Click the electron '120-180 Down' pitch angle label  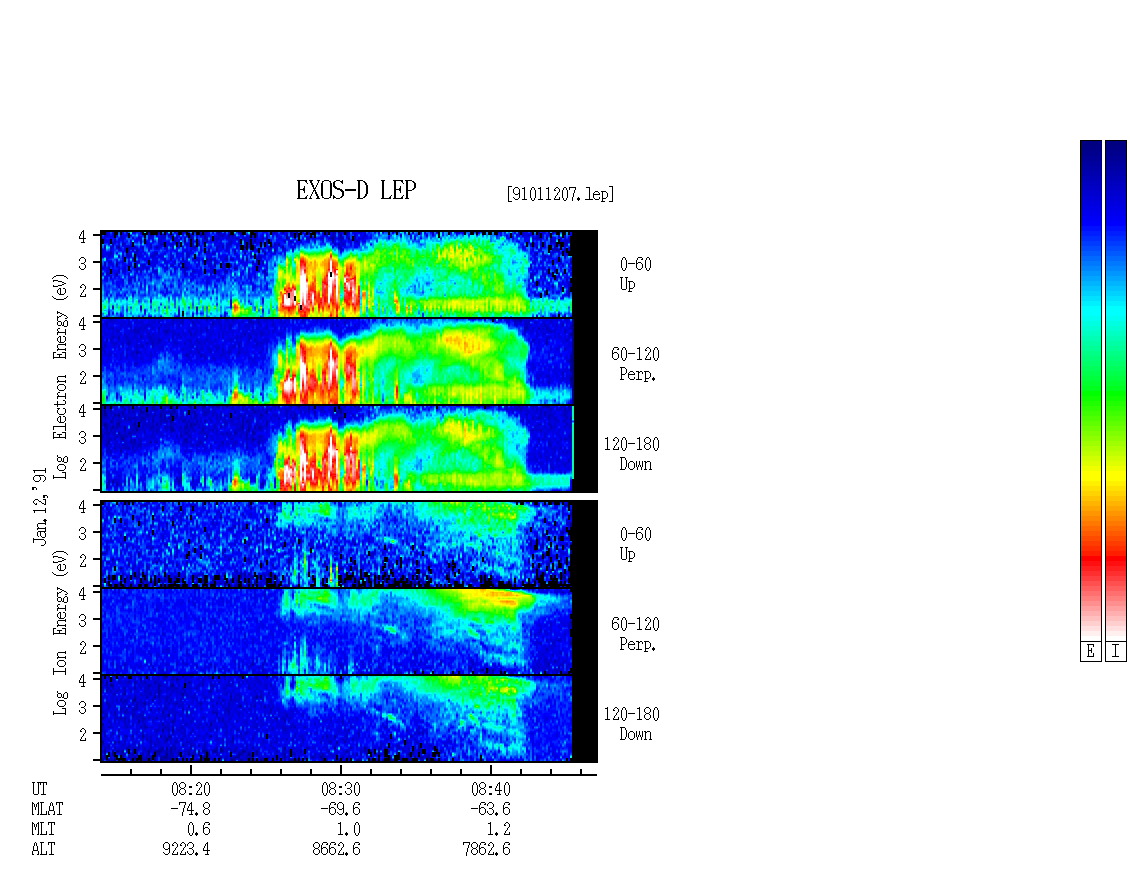(x=632, y=454)
